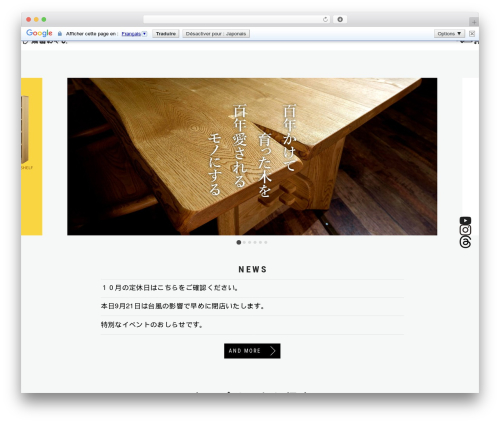
Task: Select the fifth carousel slide dot
Action: (260, 242)
